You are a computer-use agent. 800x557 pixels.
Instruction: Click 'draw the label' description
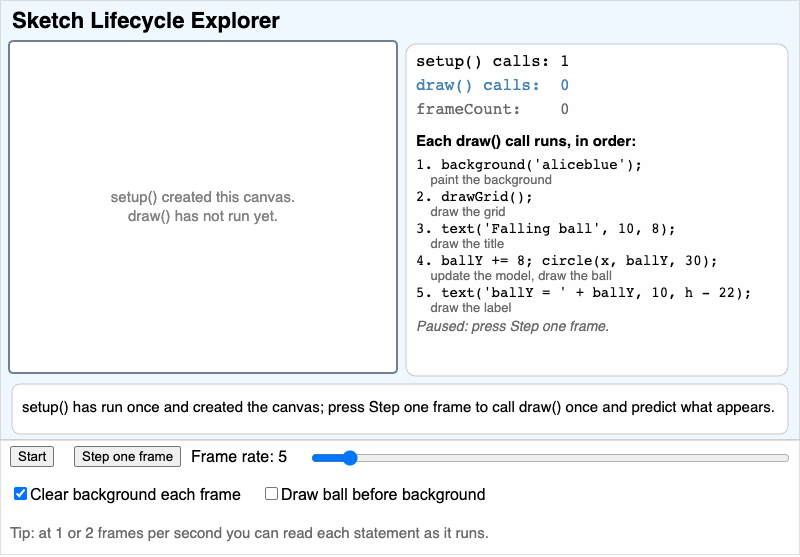[x=470, y=308]
